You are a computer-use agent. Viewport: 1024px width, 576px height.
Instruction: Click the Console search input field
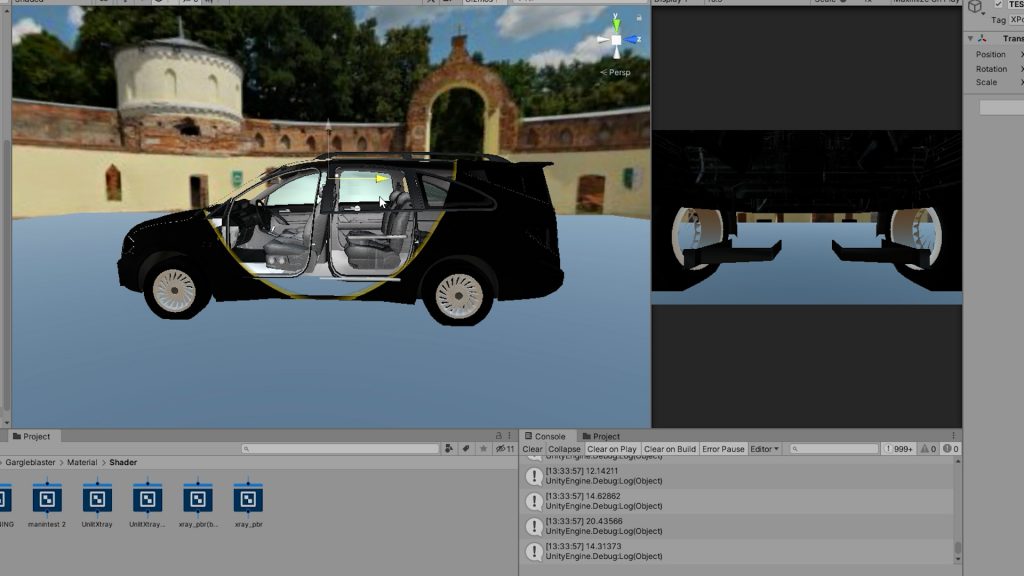coord(835,449)
